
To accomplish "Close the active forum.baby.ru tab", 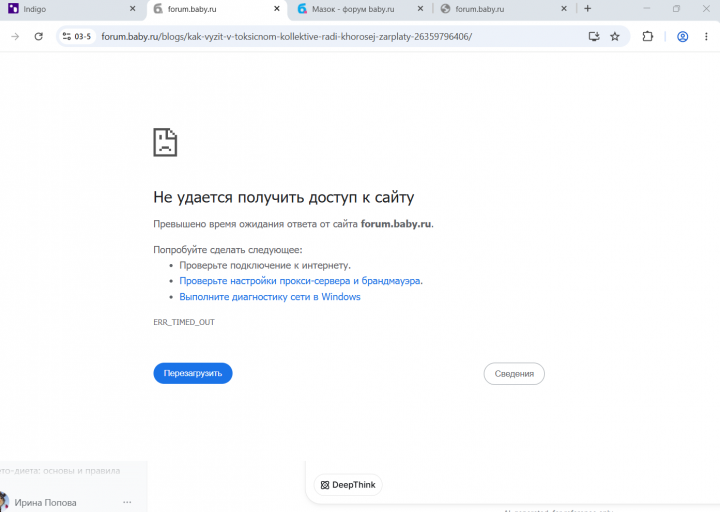I will [277, 9].
